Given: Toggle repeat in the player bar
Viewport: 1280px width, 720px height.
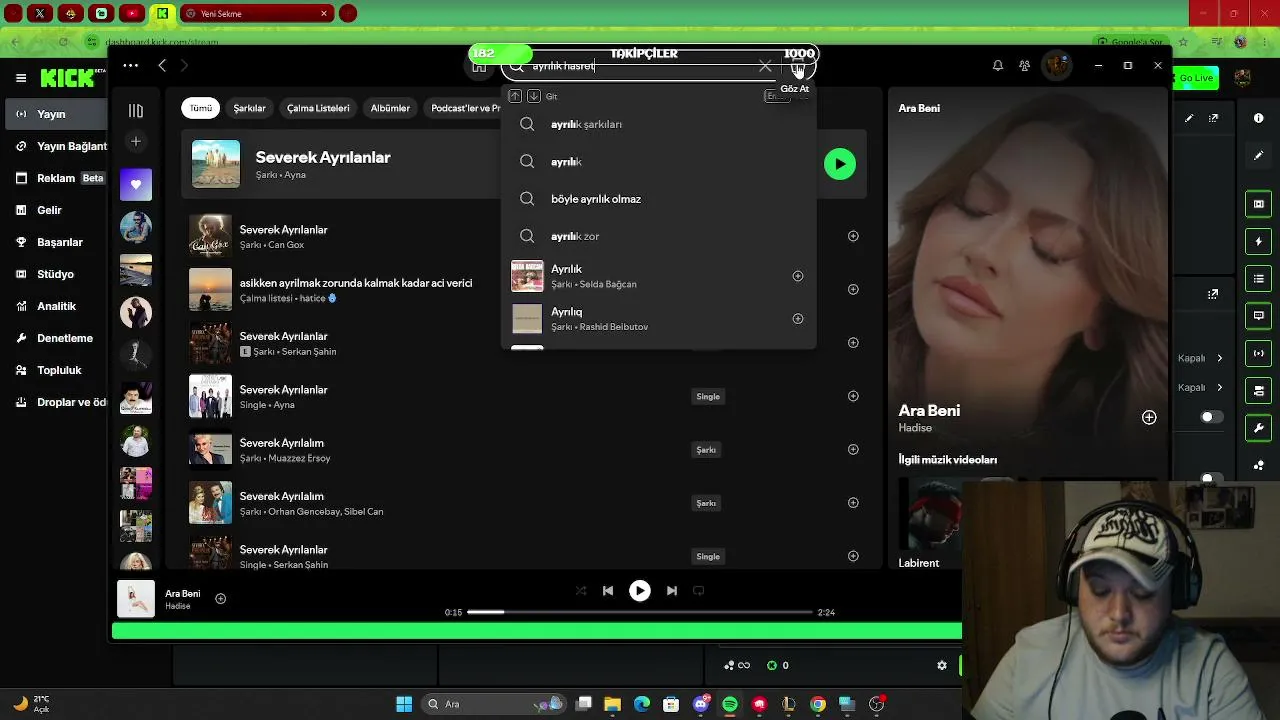Looking at the screenshot, I should [x=699, y=591].
